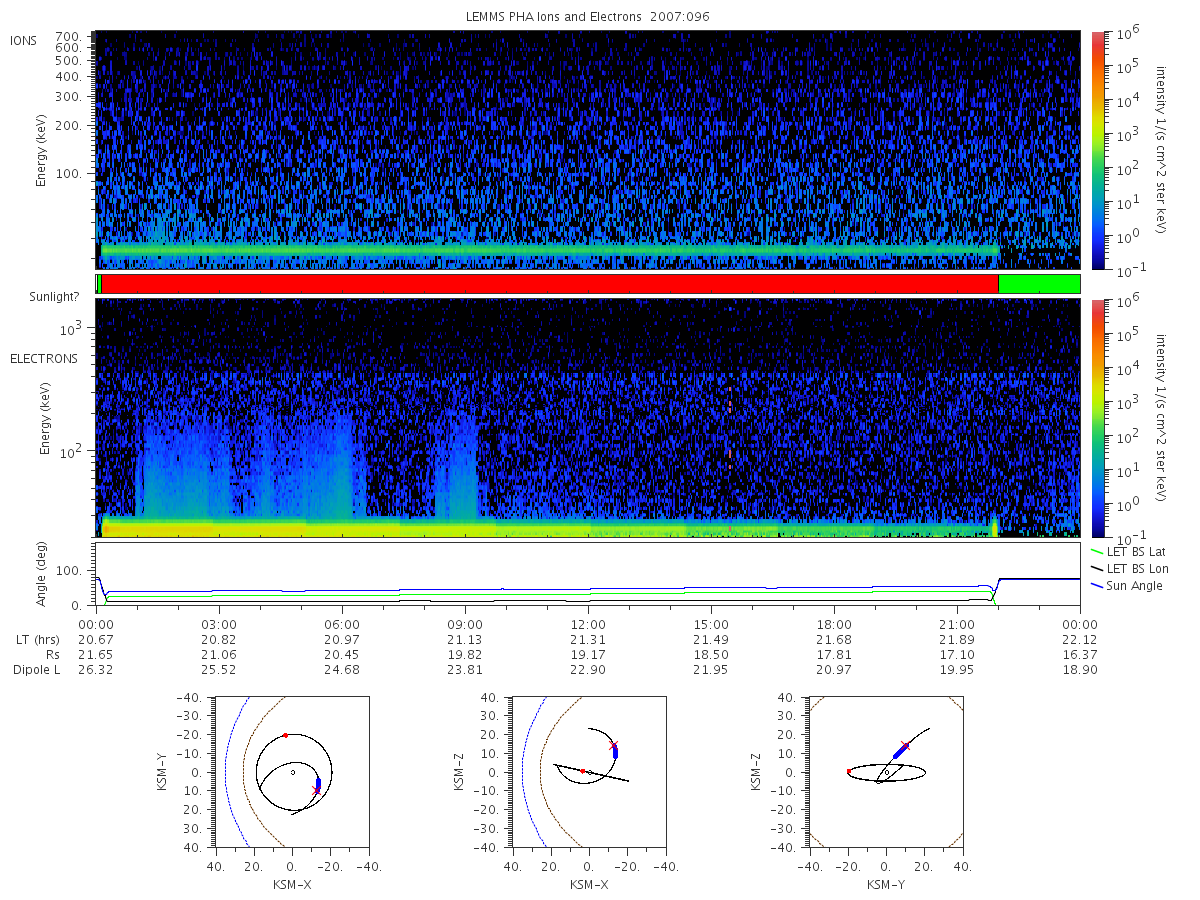
Task: Select the LET BS Lat legend entry
Action: [1128, 551]
